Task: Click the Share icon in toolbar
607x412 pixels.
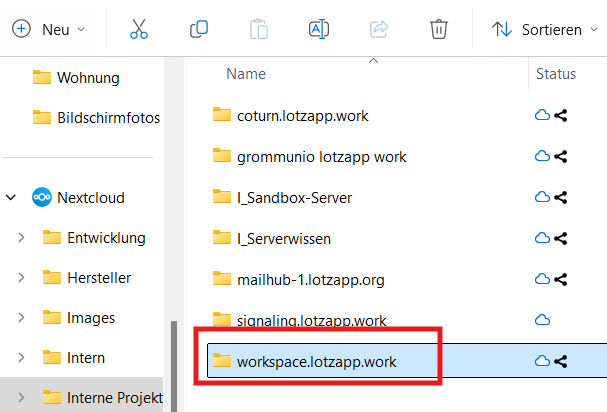Action: pos(379,29)
